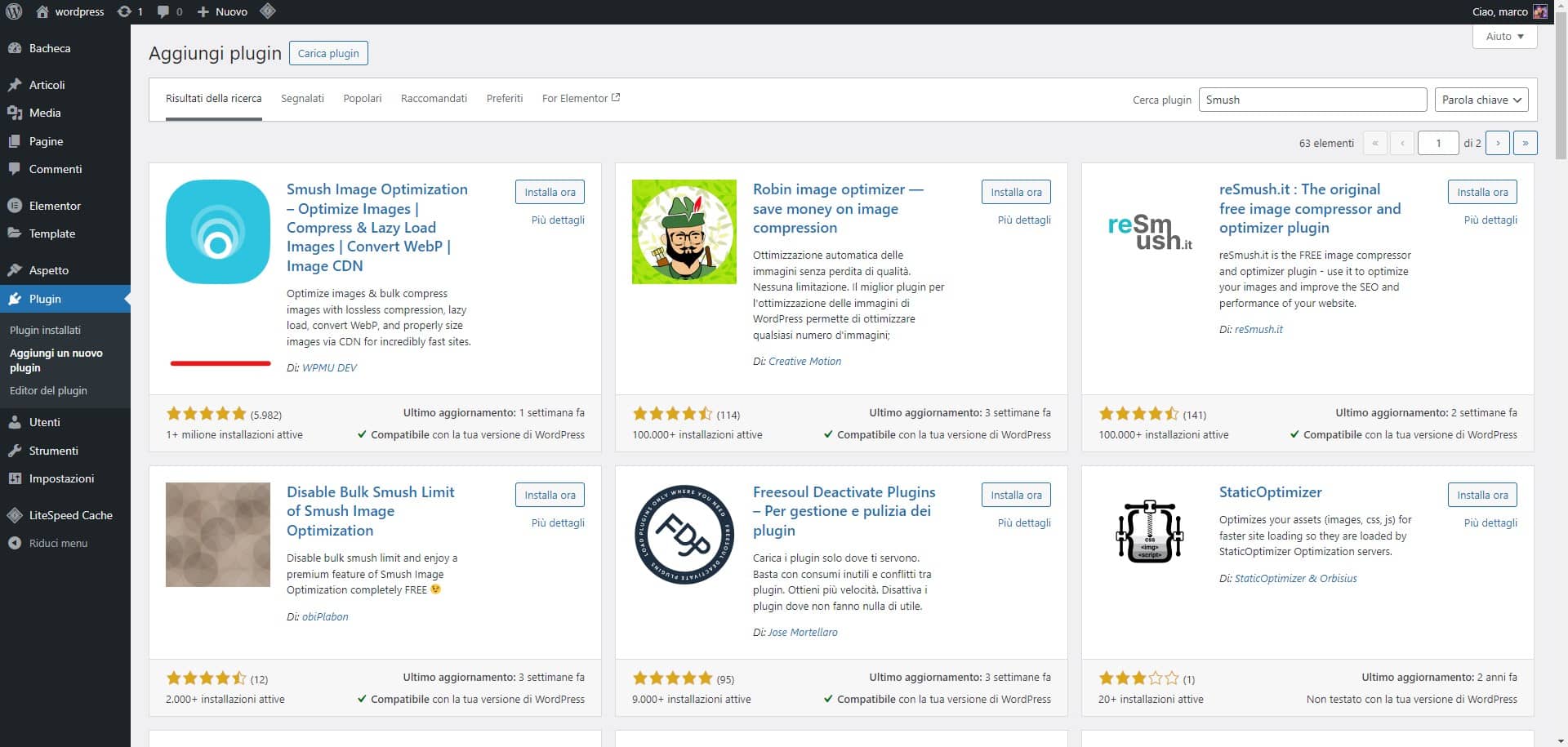Viewport: 1568px width, 747px height.
Task: Open For Elementor external tab
Action: point(581,99)
